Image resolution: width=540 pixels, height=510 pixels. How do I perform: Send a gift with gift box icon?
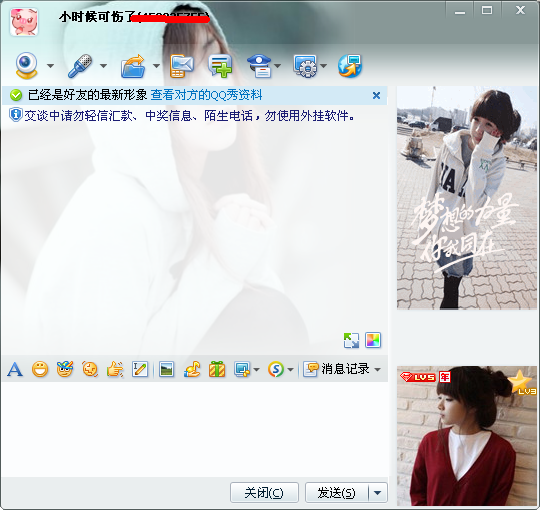click(217, 370)
